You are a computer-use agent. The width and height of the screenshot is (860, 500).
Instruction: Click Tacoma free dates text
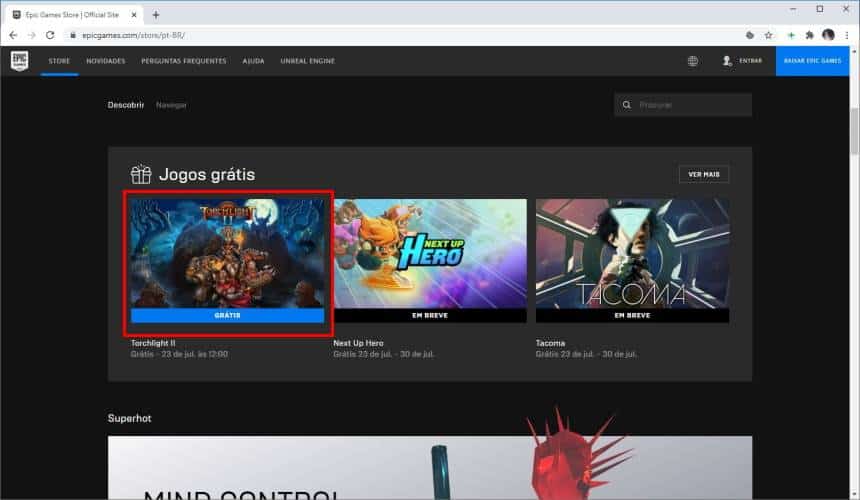(586, 354)
